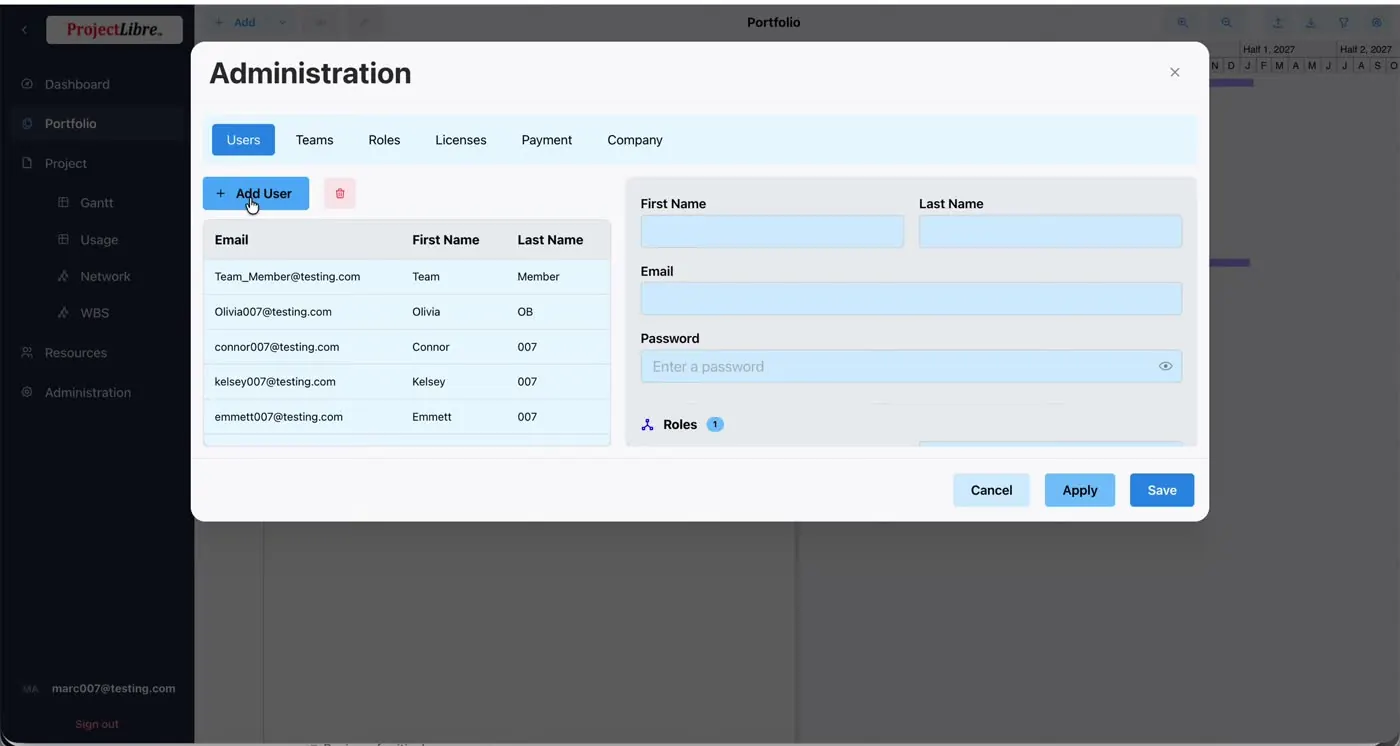Click the zoom in magnifier in Portfolio toolbar

(1183, 23)
